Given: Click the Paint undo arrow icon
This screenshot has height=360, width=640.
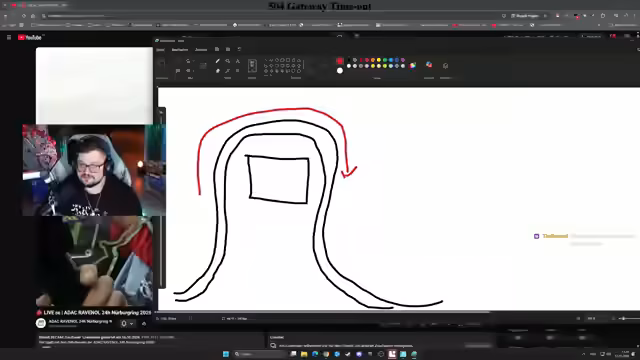Looking at the screenshot, I should (239, 49).
